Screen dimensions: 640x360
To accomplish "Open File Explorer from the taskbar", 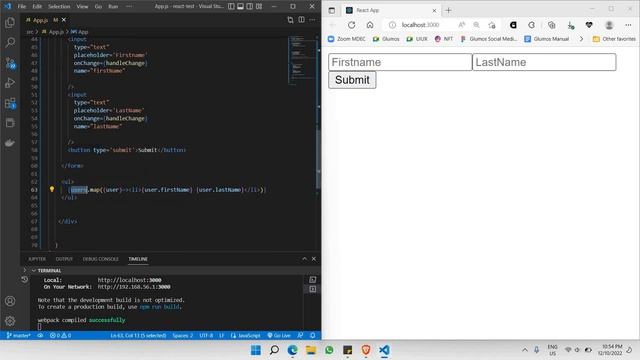I will (311, 350).
